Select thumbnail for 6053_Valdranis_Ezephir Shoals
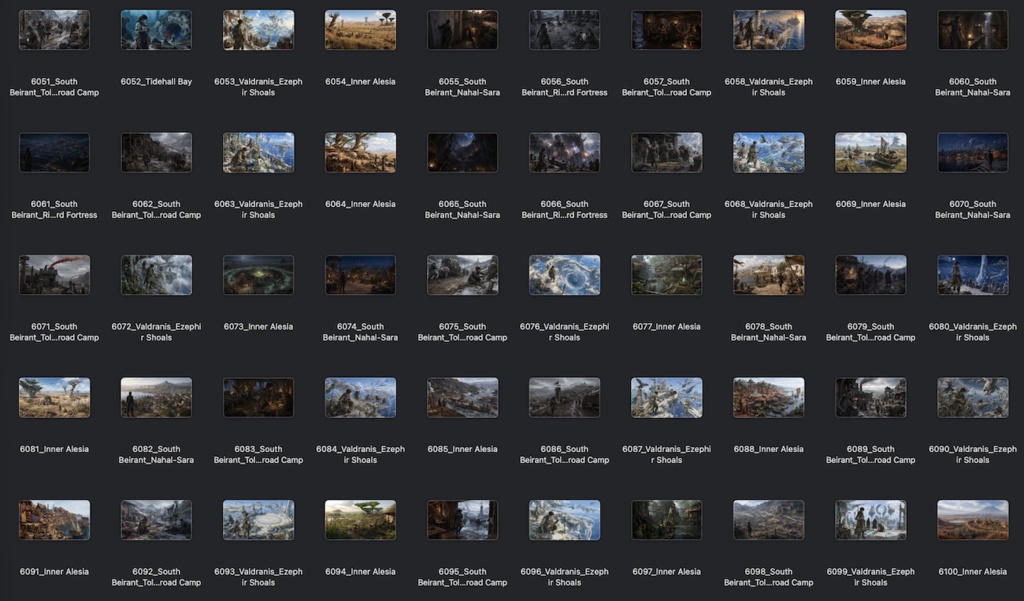 tap(259, 30)
